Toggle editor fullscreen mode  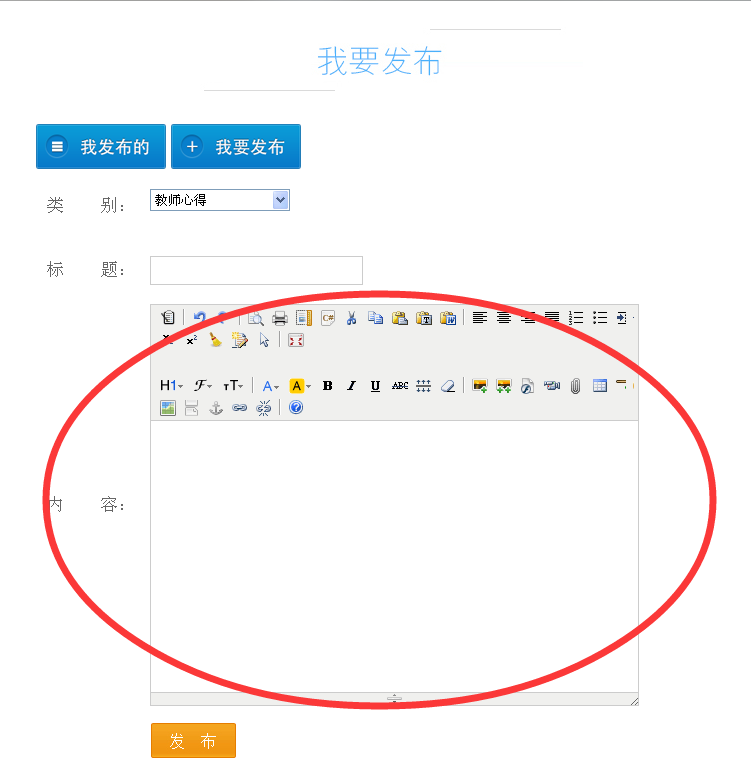(x=296, y=340)
